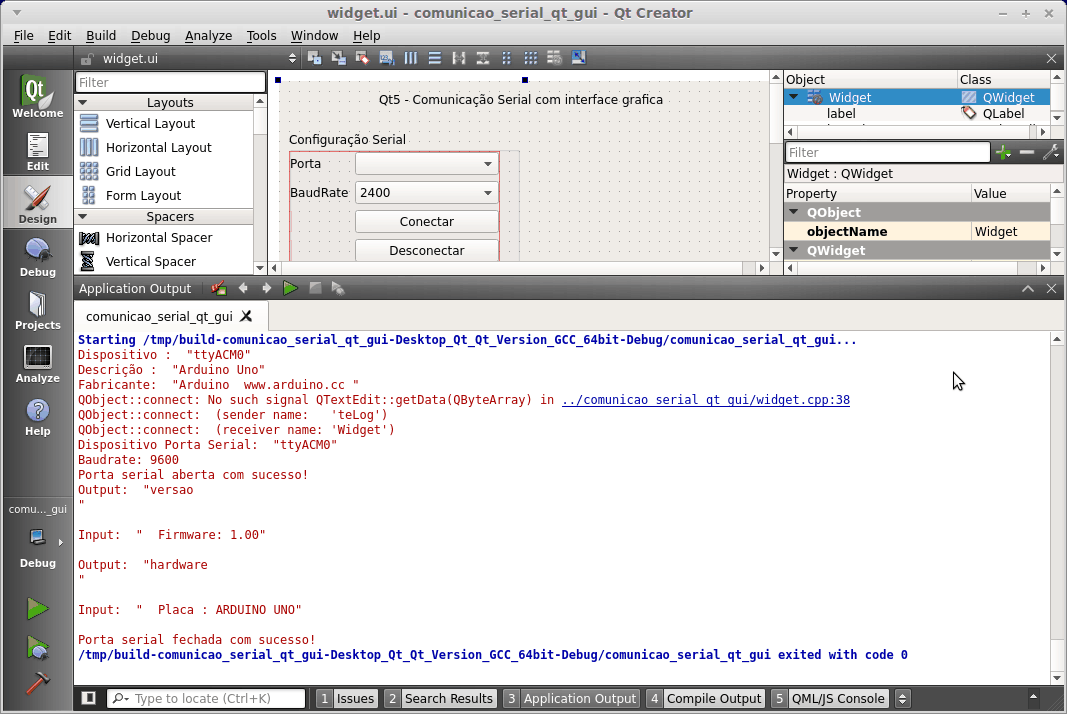
Task: Open the Projects mode
Action: pyautogui.click(x=37, y=309)
